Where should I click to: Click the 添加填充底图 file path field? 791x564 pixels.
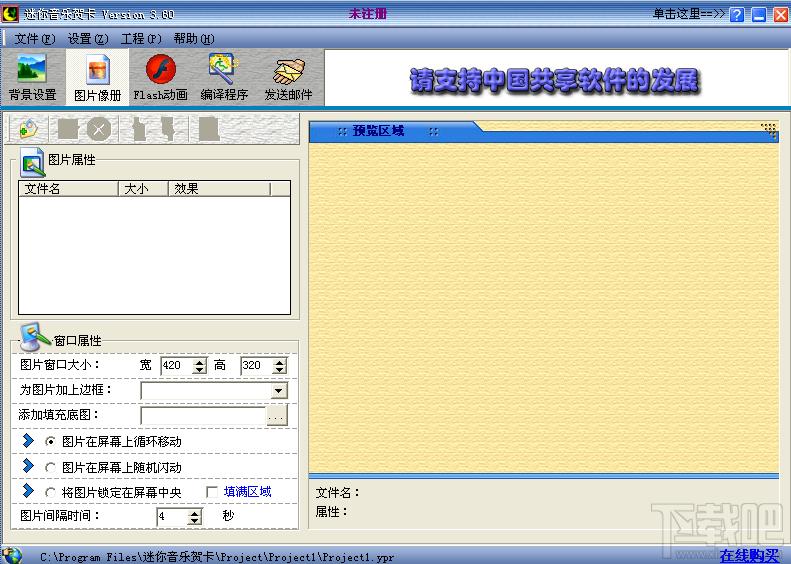point(203,416)
